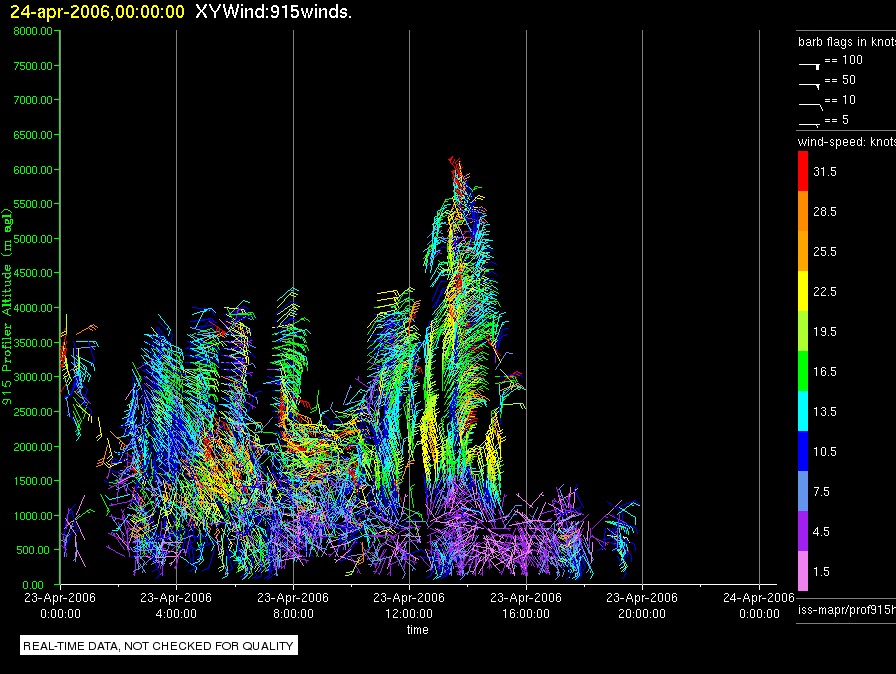Click the 'wind-speed: knots' legend heading
The image size is (896, 674).
point(847,142)
